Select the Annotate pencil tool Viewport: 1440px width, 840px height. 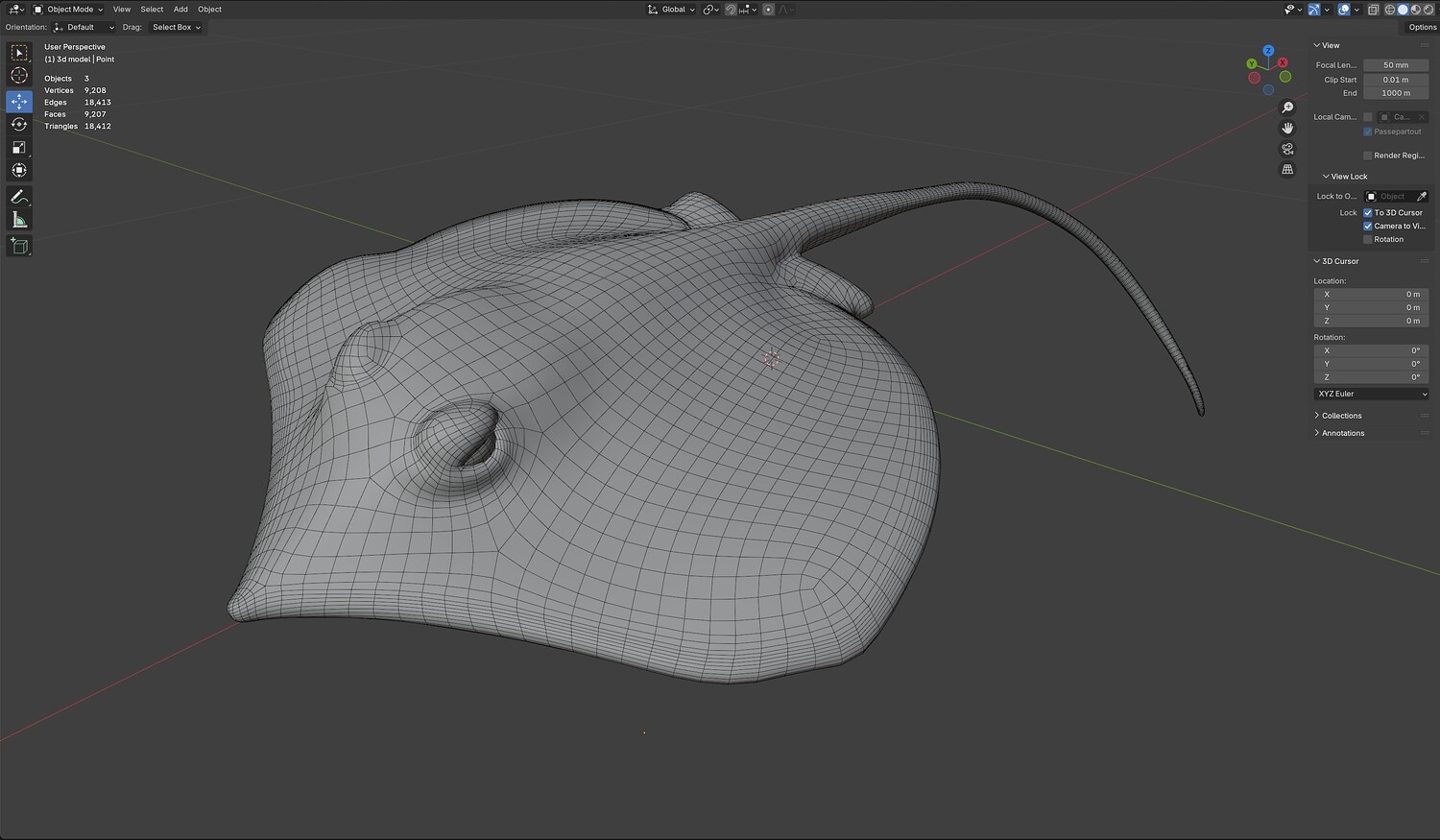19,197
